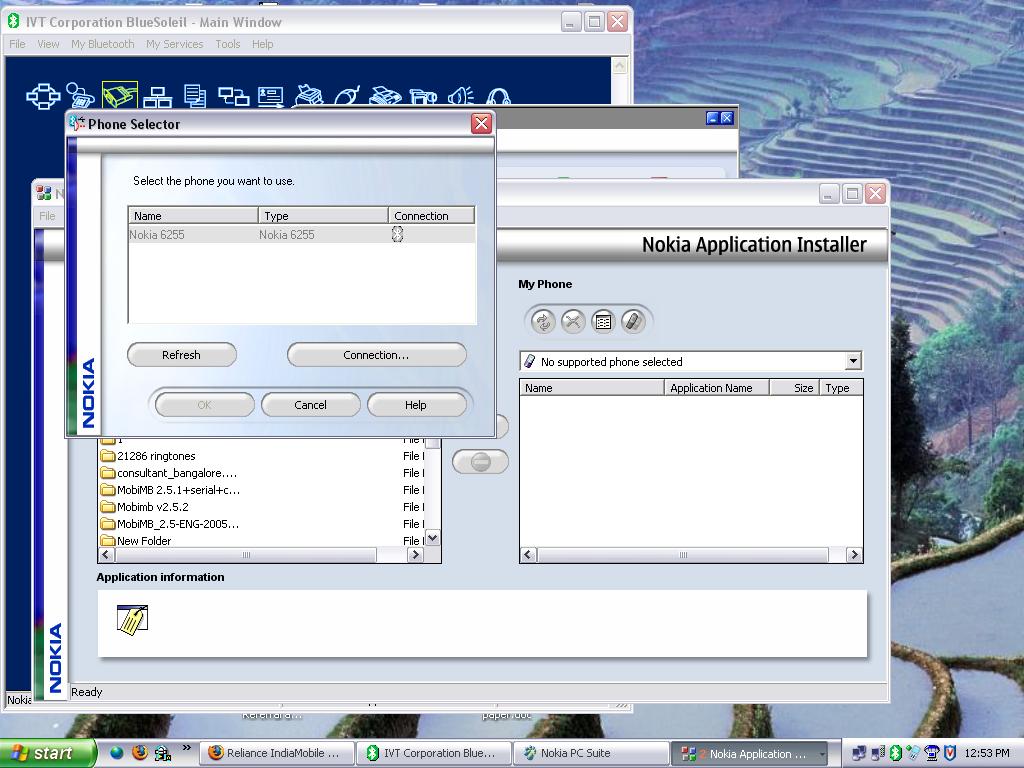Click the Bluetooth imaging camera service icon
1024x768 pixels.
(423, 97)
